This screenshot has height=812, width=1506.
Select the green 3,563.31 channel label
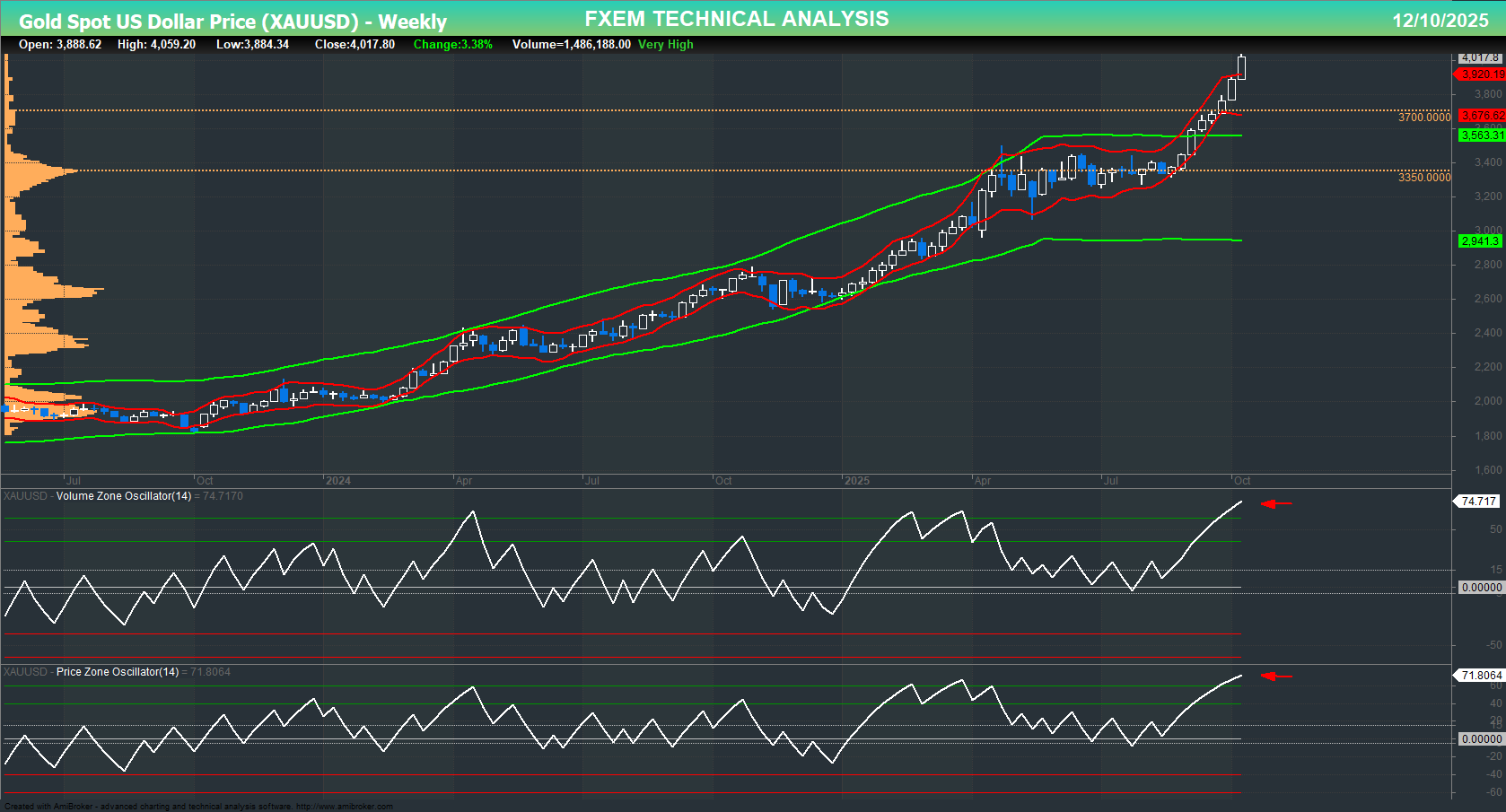1479,135
